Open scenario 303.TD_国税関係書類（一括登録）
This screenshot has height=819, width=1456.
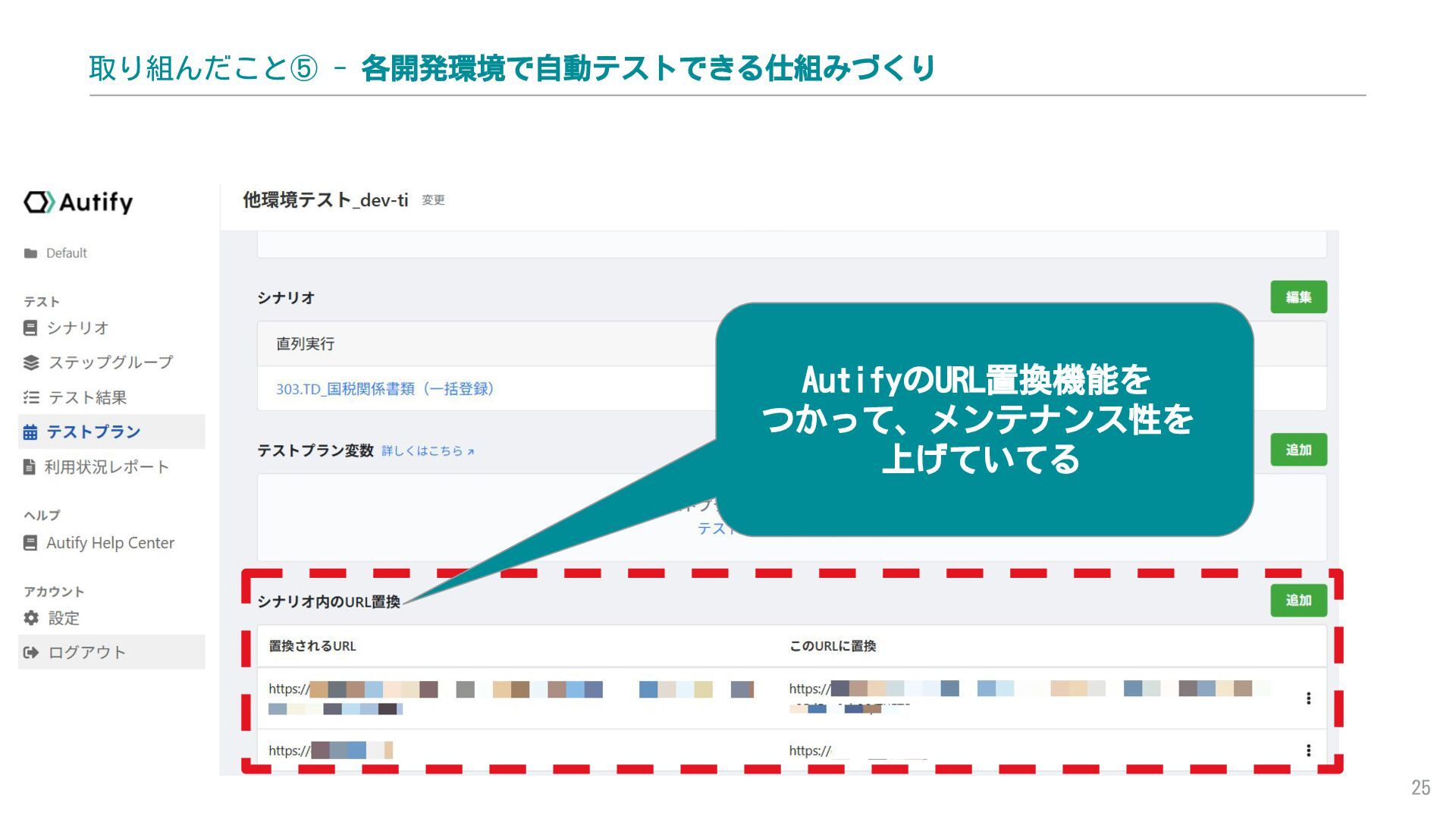coord(384,389)
